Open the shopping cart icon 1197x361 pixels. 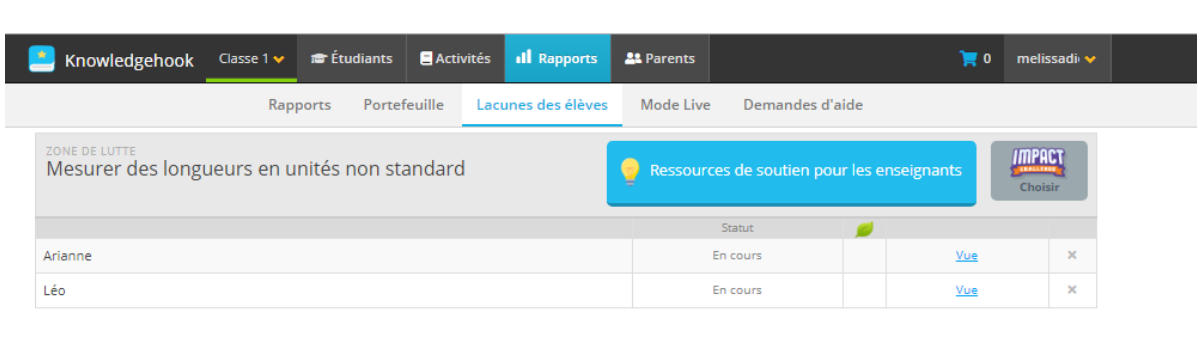(968, 58)
